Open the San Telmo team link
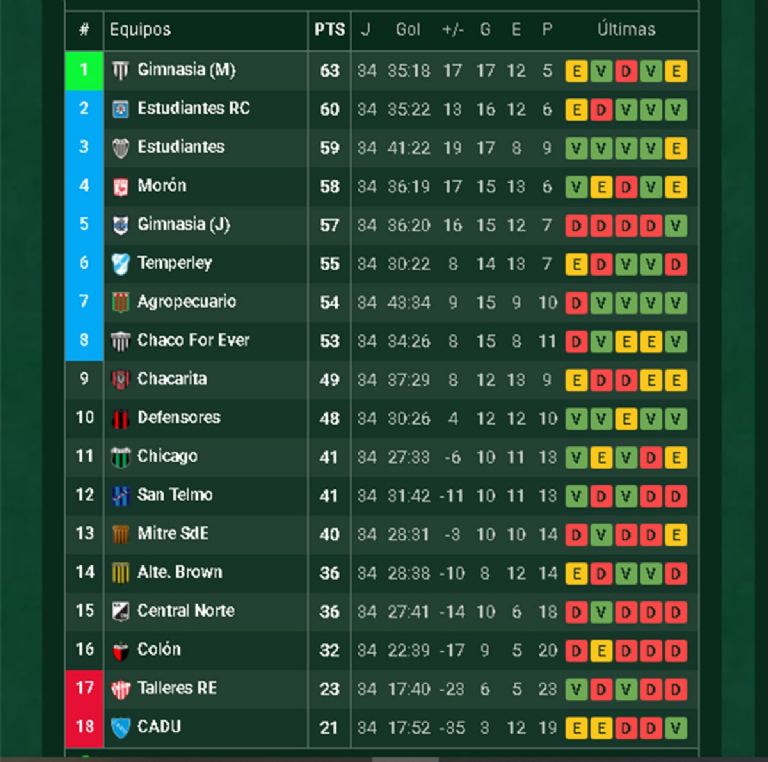768x762 pixels. coord(175,494)
